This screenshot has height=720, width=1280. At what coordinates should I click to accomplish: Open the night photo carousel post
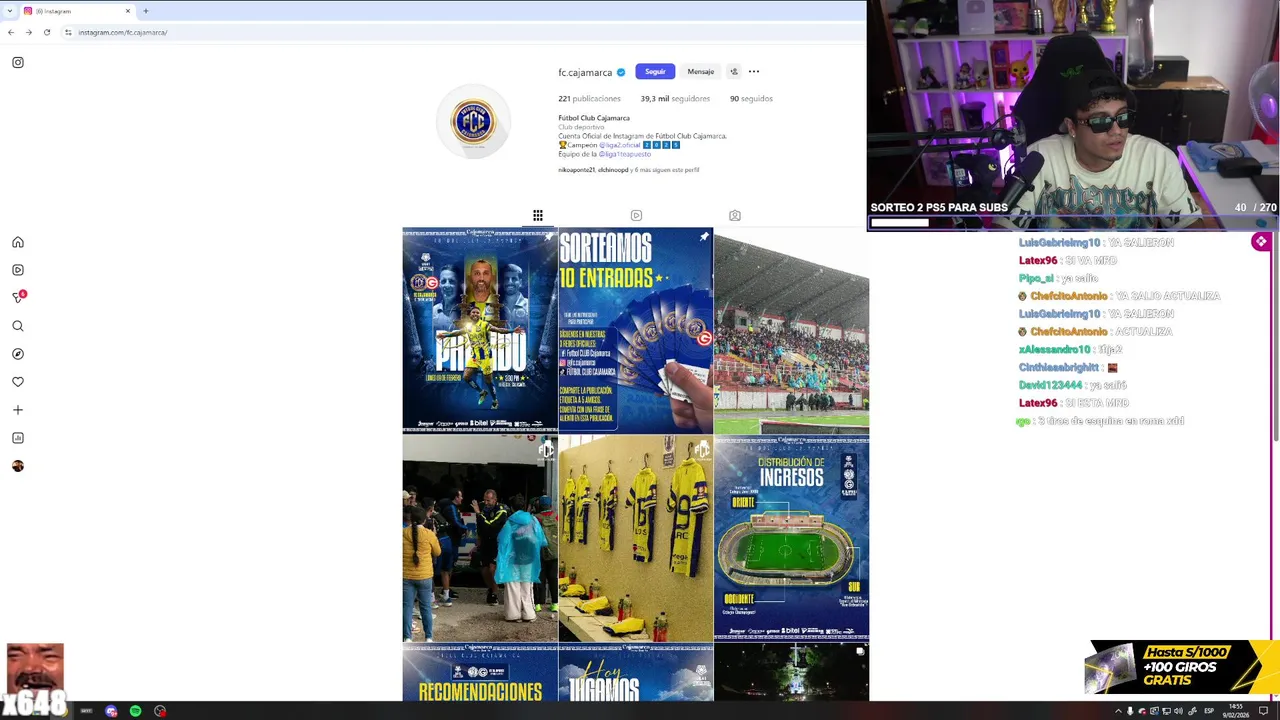pos(791,672)
